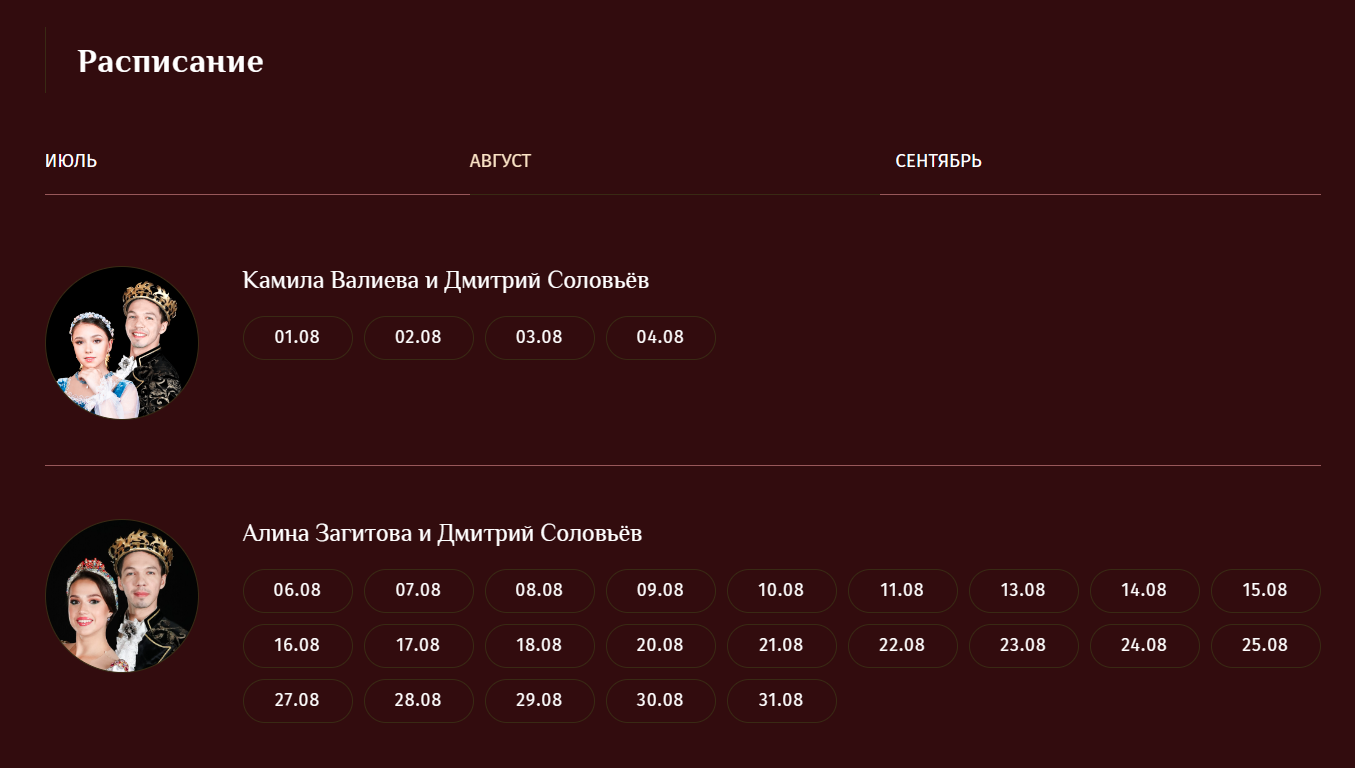The image size is (1355, 768).
Task: Click the second pair's round portrait photo
Action: [x=122, y=596]
